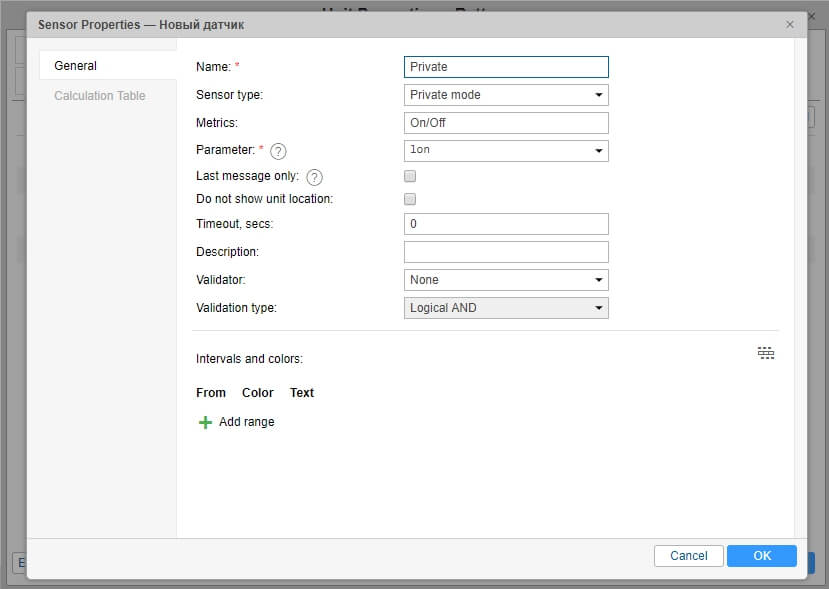The image size is (829, 589).
Task: Click the Add range link
Action: point(246,422)
